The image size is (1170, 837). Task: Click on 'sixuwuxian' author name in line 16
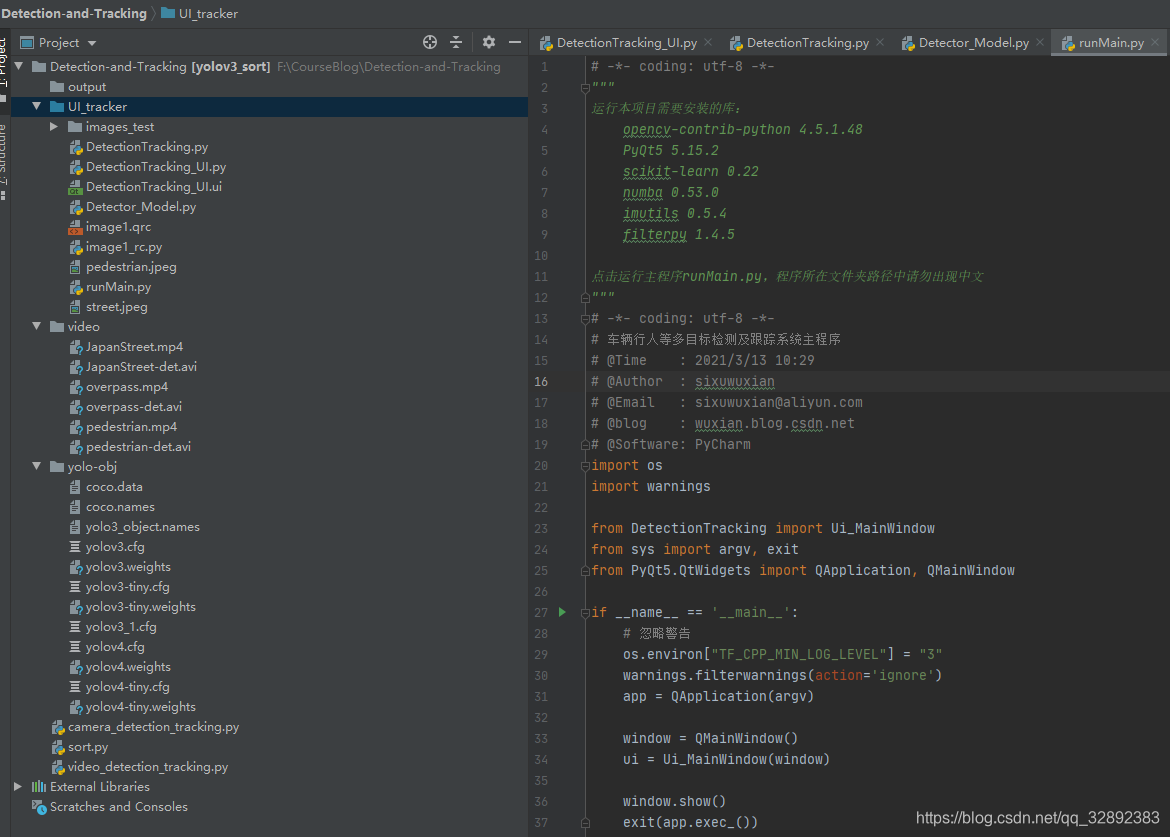tap(735, 382)
